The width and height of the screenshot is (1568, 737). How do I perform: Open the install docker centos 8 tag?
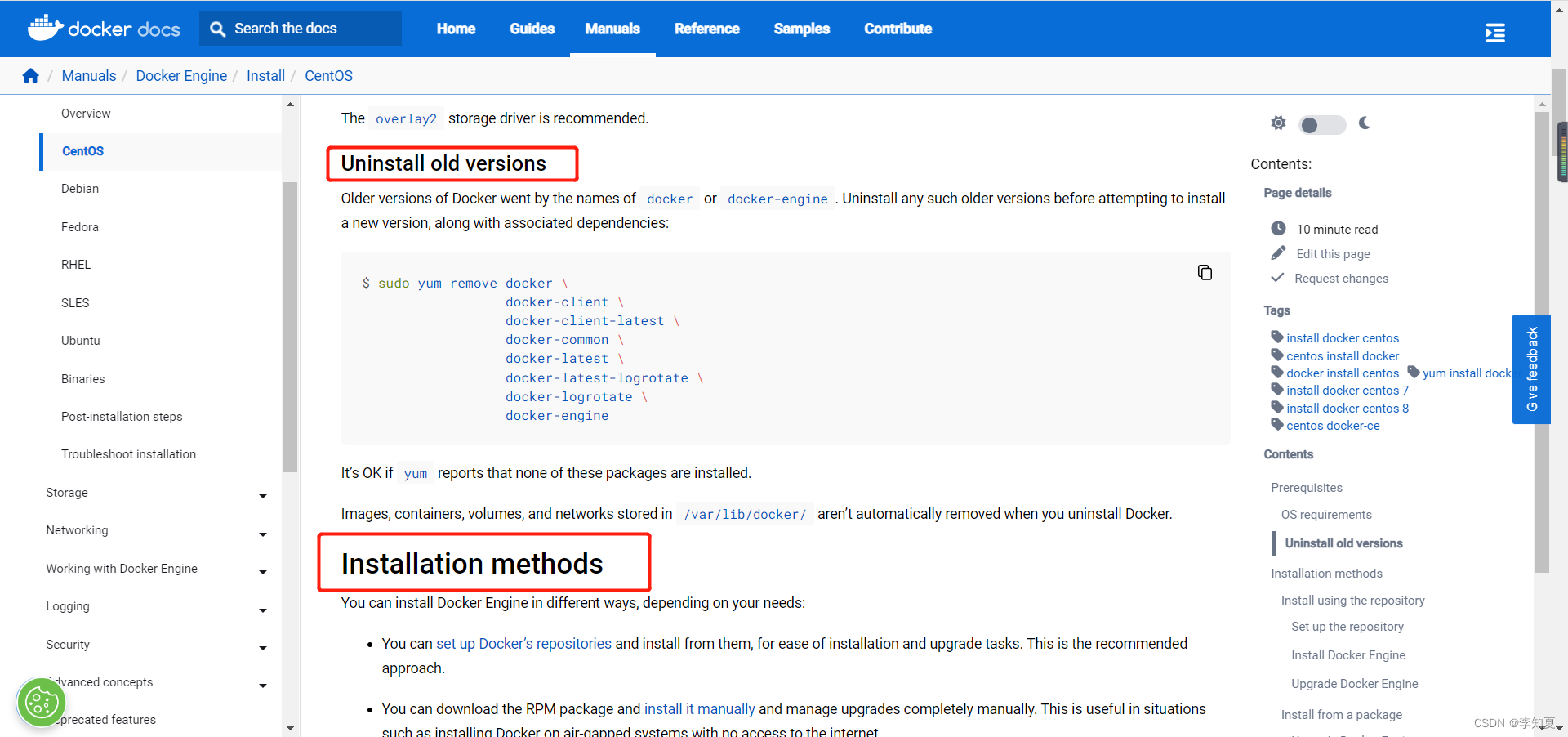point(1347,409)
